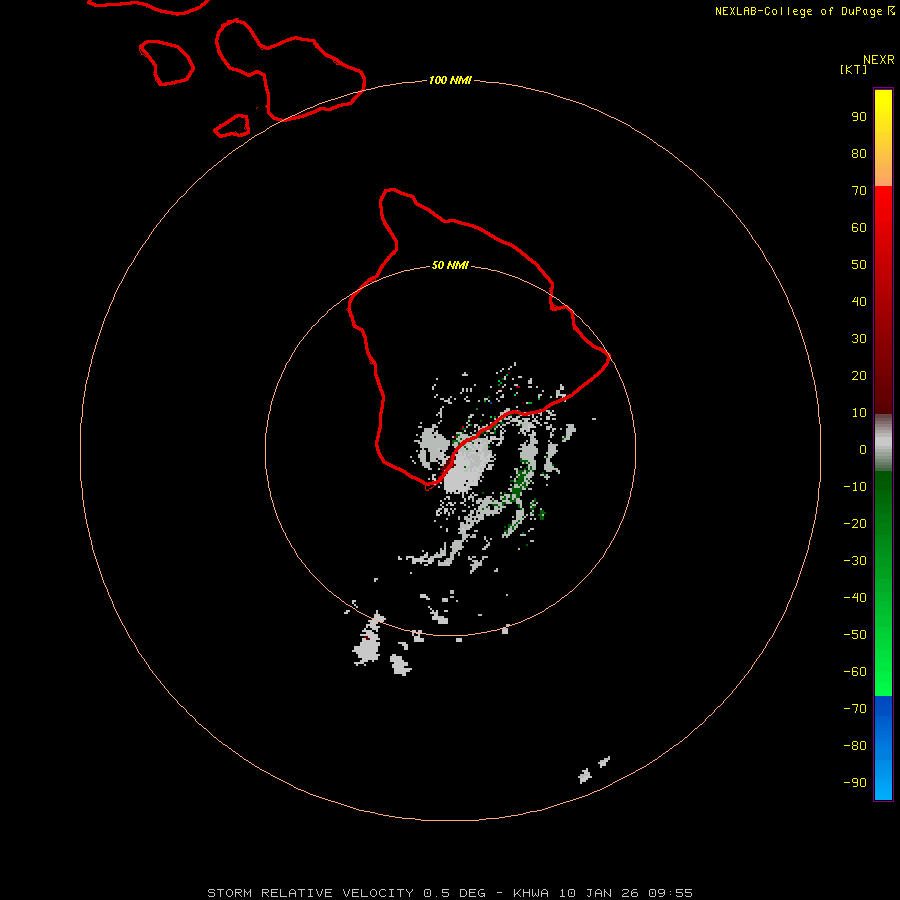
Task: Click the '40' value on the color scale
Action: [x=859, y=301]
